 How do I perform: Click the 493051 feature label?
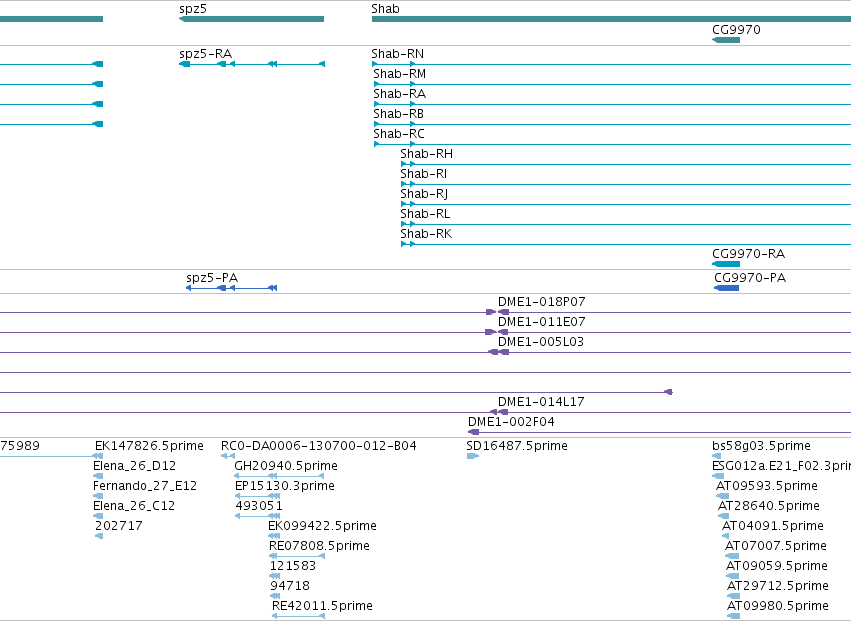[x=259, y=506]
